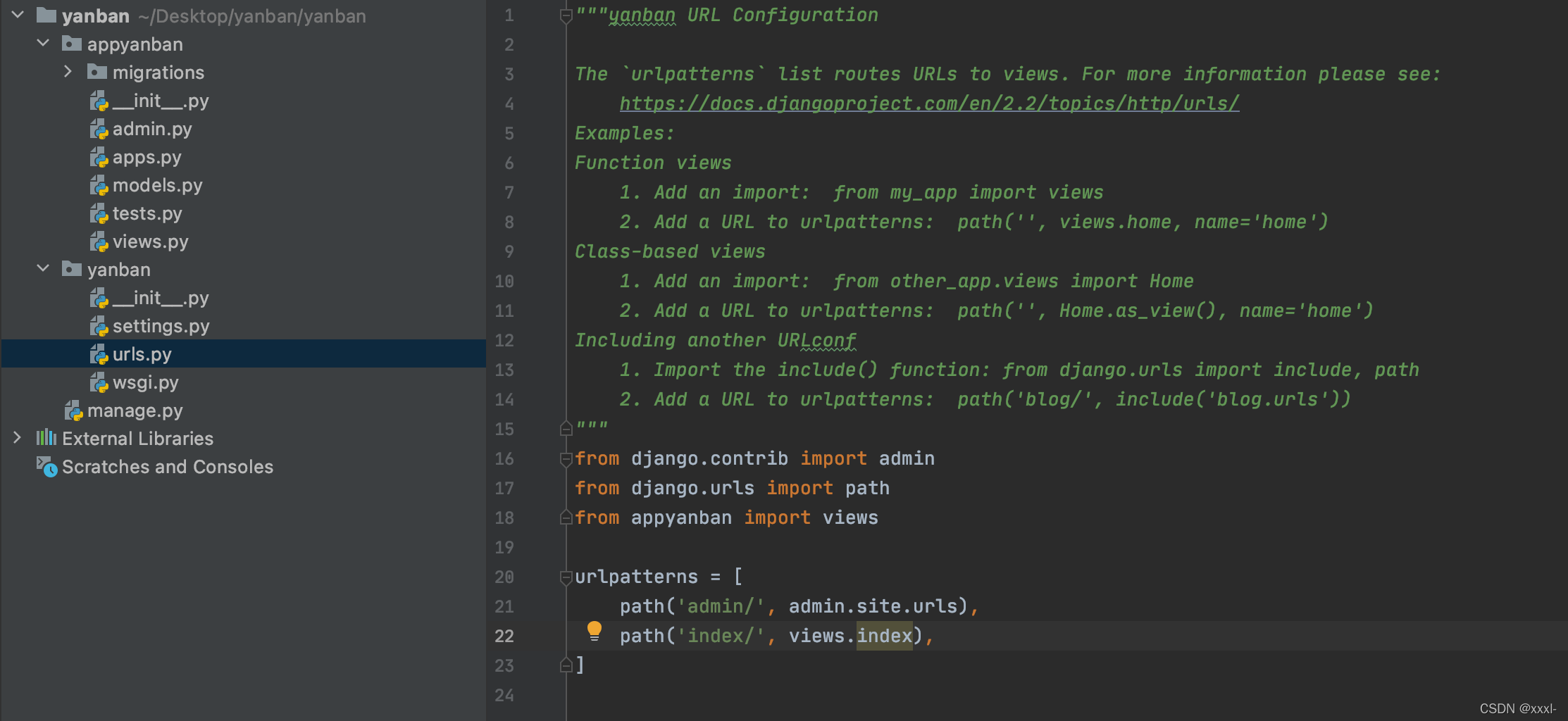Image resolution: width=1568 pixels, height=721 pixels.
Task: Select the urls.py tree row
Action: click(x=243, y=353)
